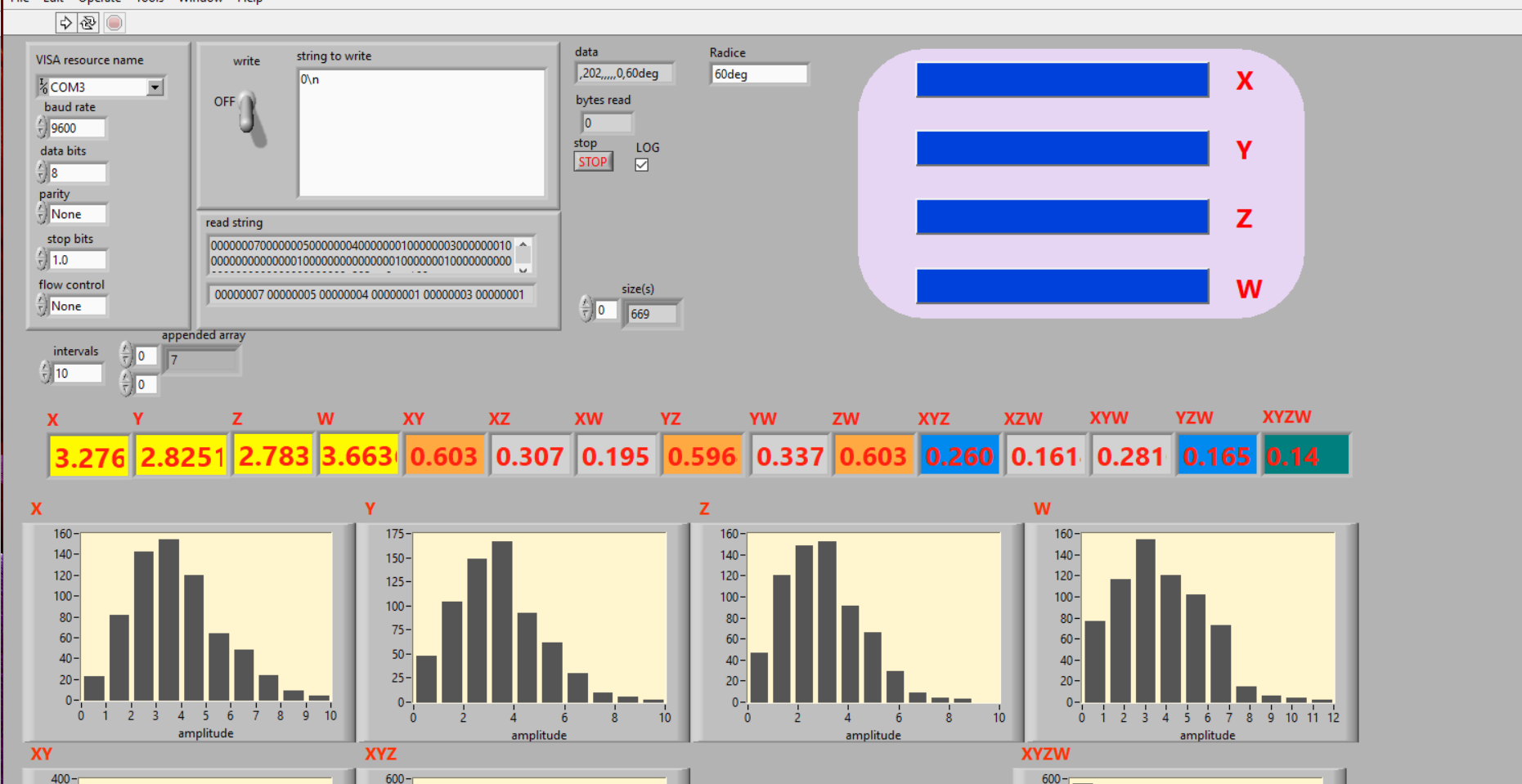
Task: Open the VISA resource name COM3 dropdown
Action: [155, 87]
